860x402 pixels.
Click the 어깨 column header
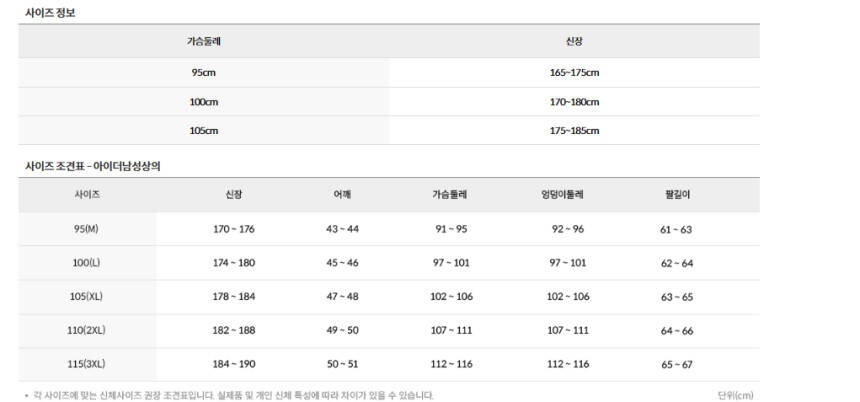click(x=342, y=194)
